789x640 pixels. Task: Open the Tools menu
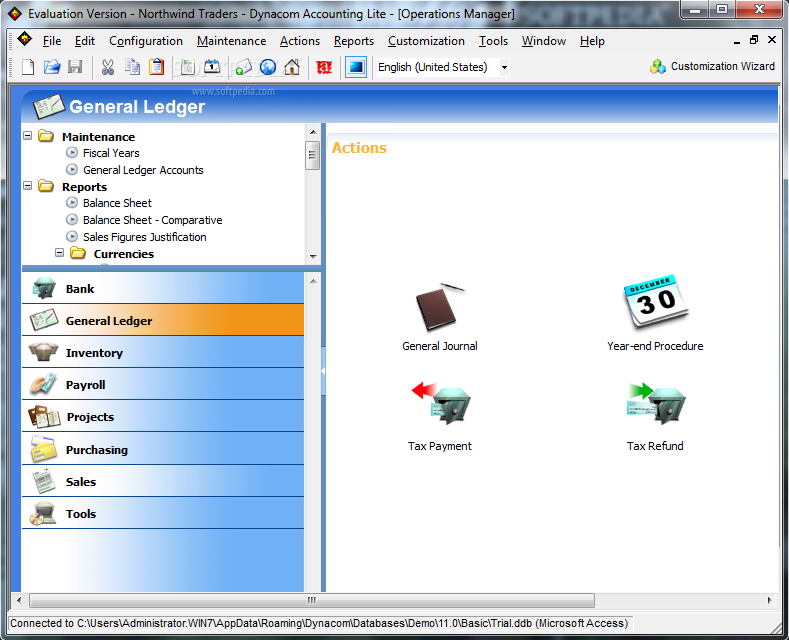point(493,41)
